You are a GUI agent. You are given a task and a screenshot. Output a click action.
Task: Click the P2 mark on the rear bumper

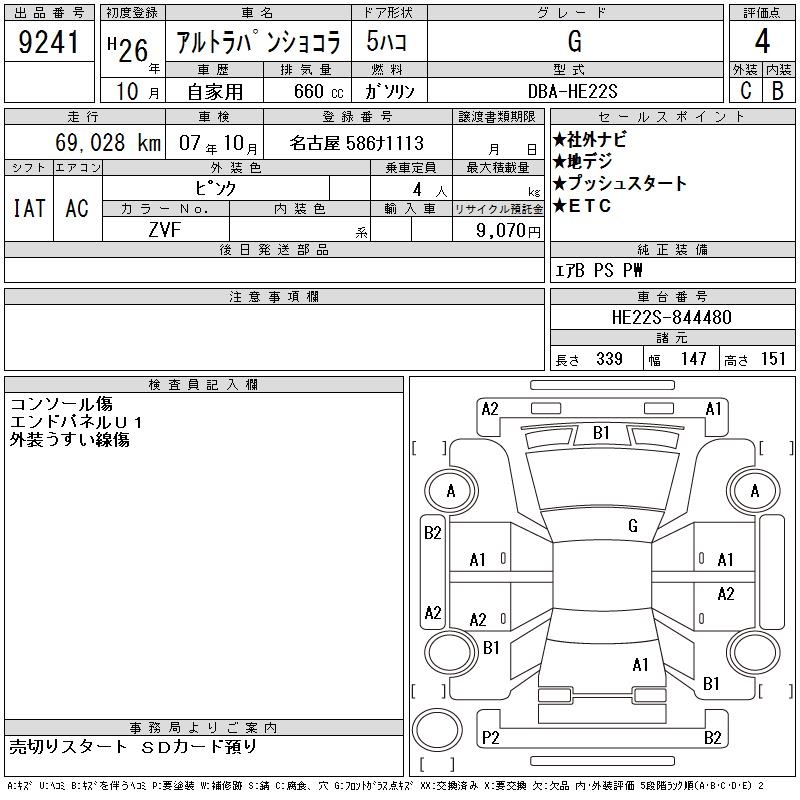pyautogui.click(x=490, y=738)
